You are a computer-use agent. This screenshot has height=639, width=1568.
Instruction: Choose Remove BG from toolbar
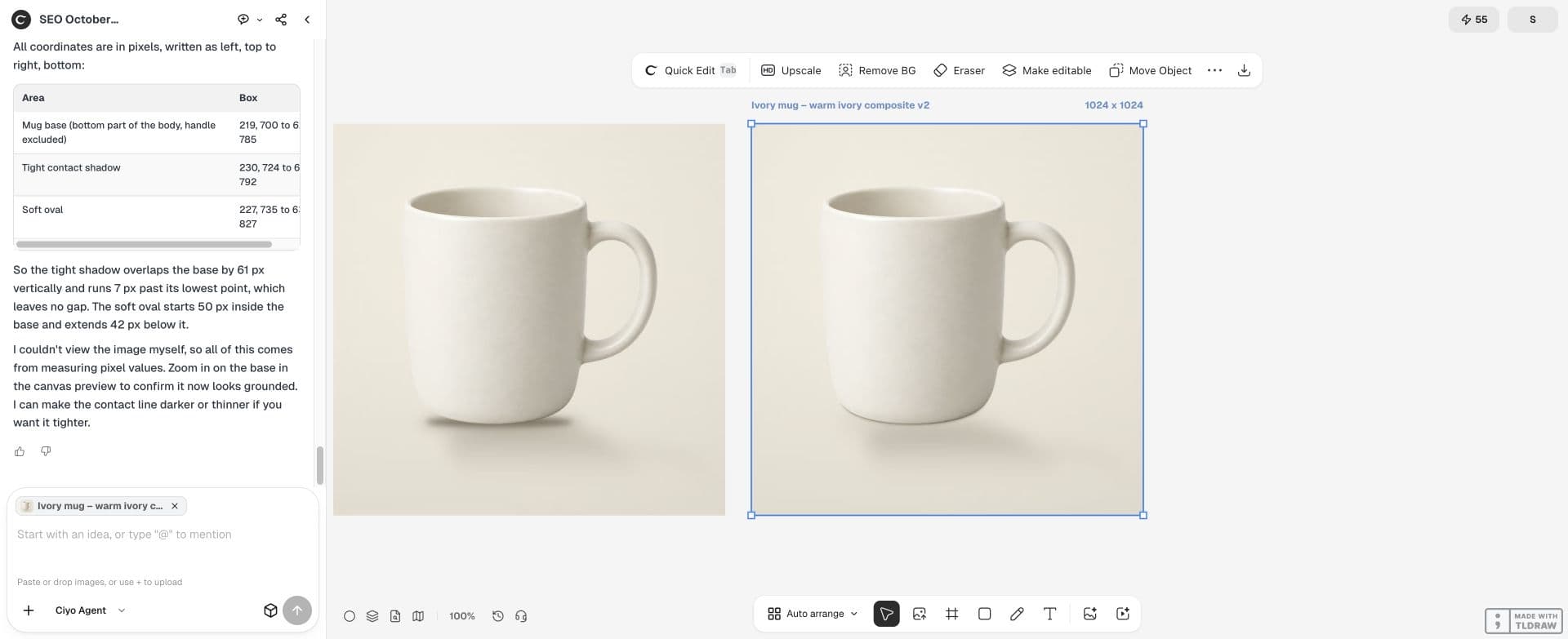pyautogui.click(x=877, y=70)
